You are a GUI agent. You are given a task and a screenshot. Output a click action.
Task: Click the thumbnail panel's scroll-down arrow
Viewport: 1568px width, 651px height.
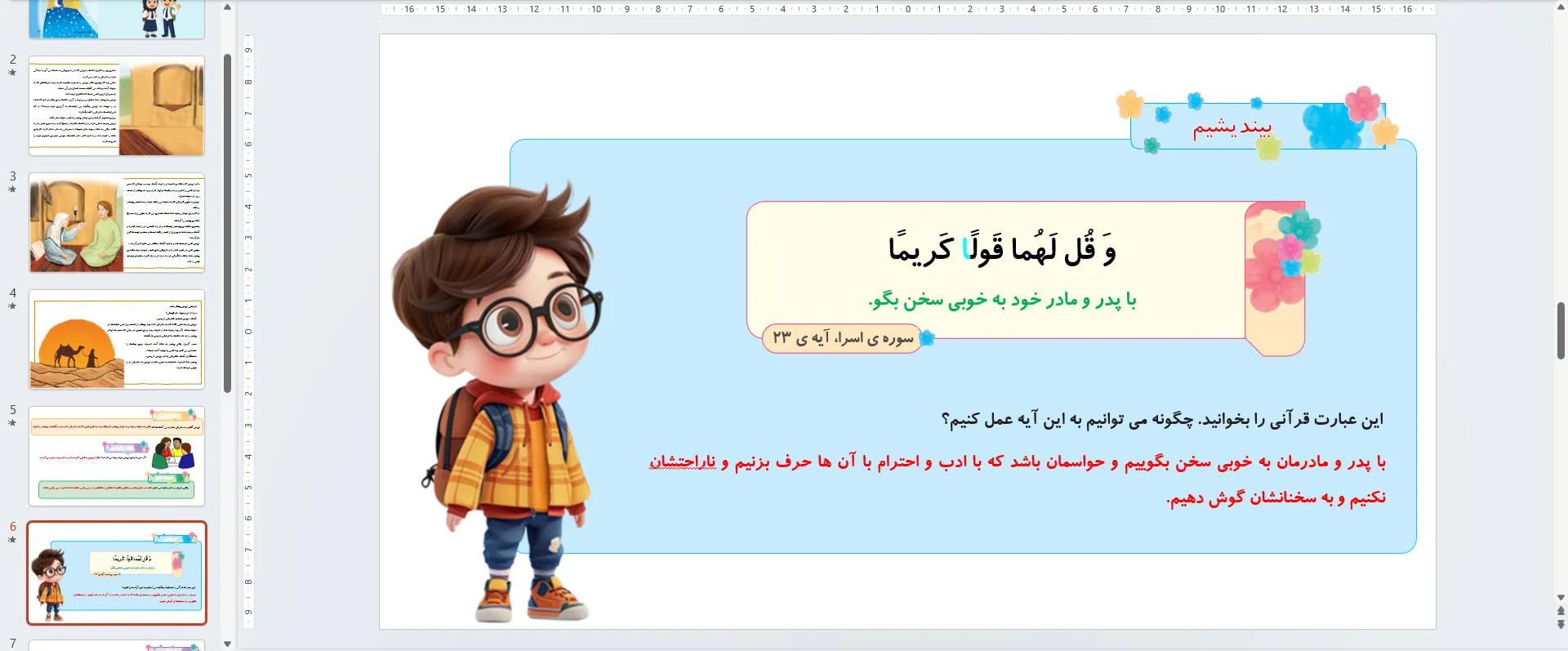pos(228,644)
